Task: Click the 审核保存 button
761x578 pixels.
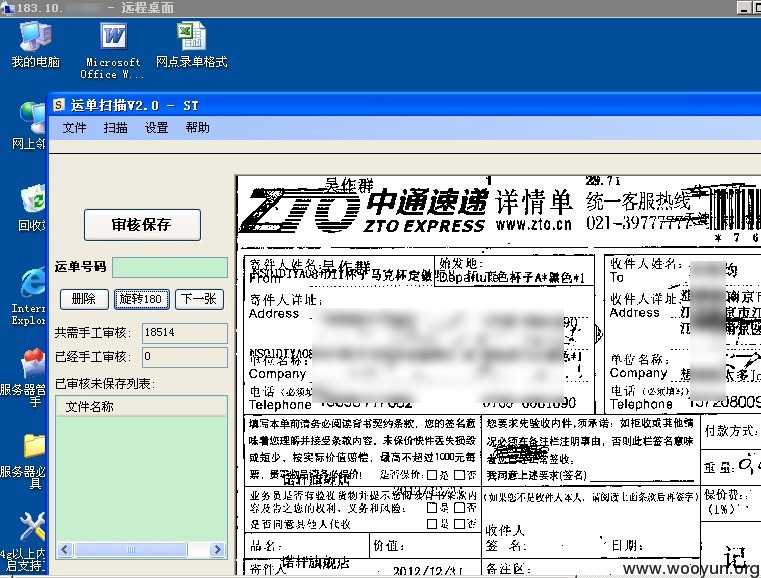Action: [142, 225]
